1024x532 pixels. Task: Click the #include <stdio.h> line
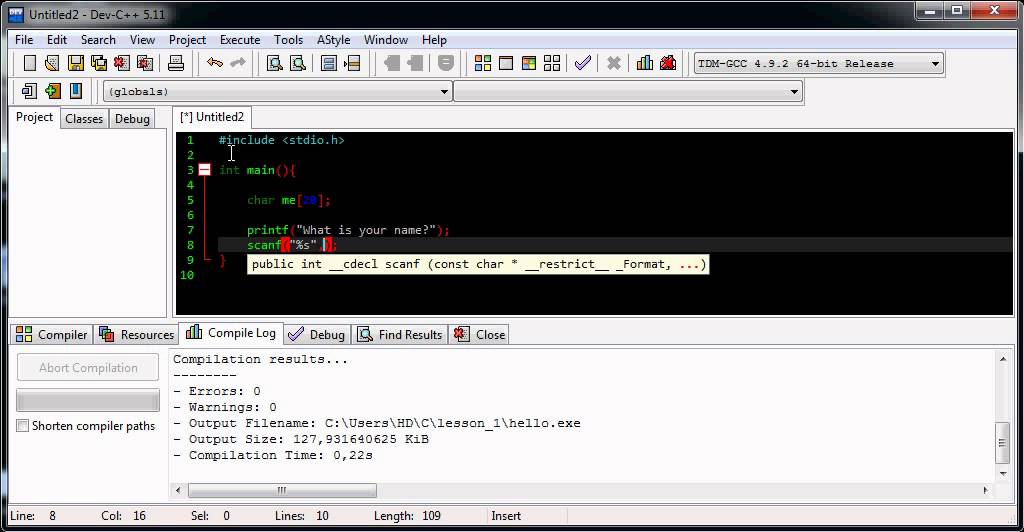(281, 140)
